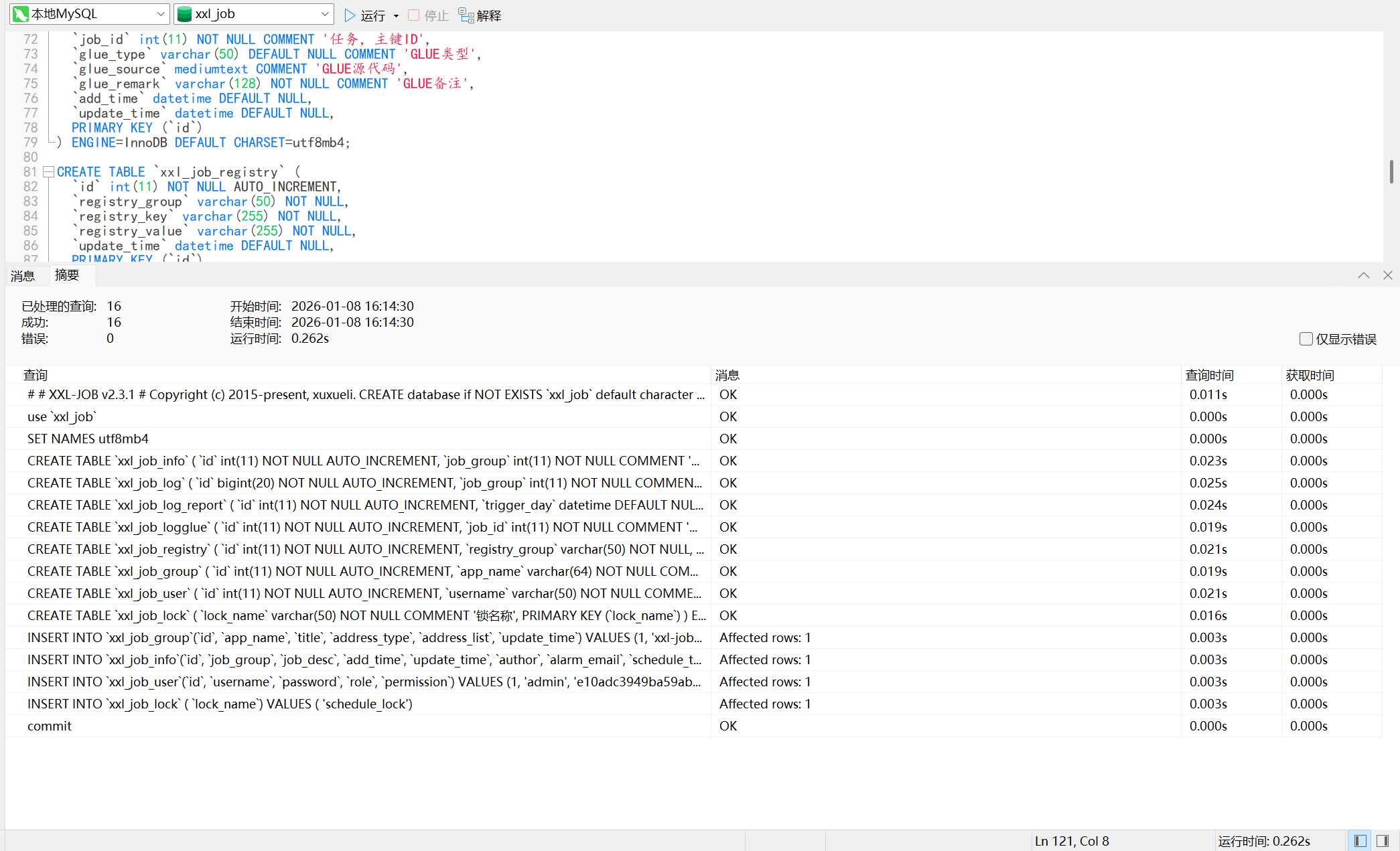Open the xxl_job database dropdown
This screenshot has width=1400, height=851.
point(325,14)
